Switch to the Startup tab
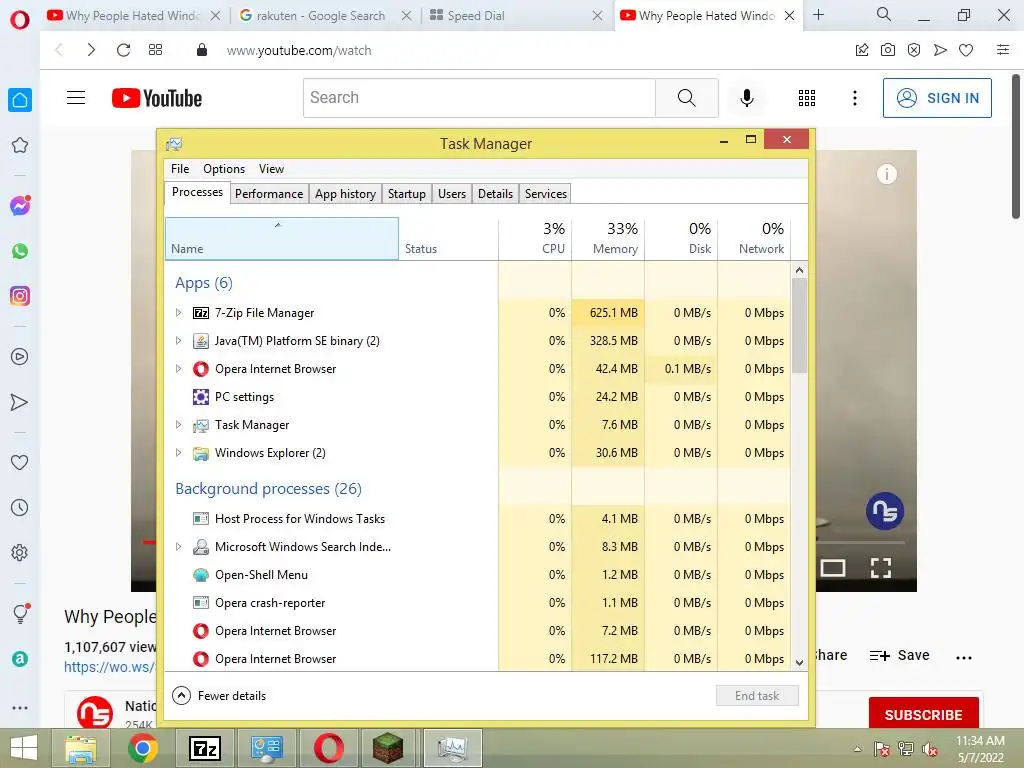The image size is (1024, 768). point(407,194)
